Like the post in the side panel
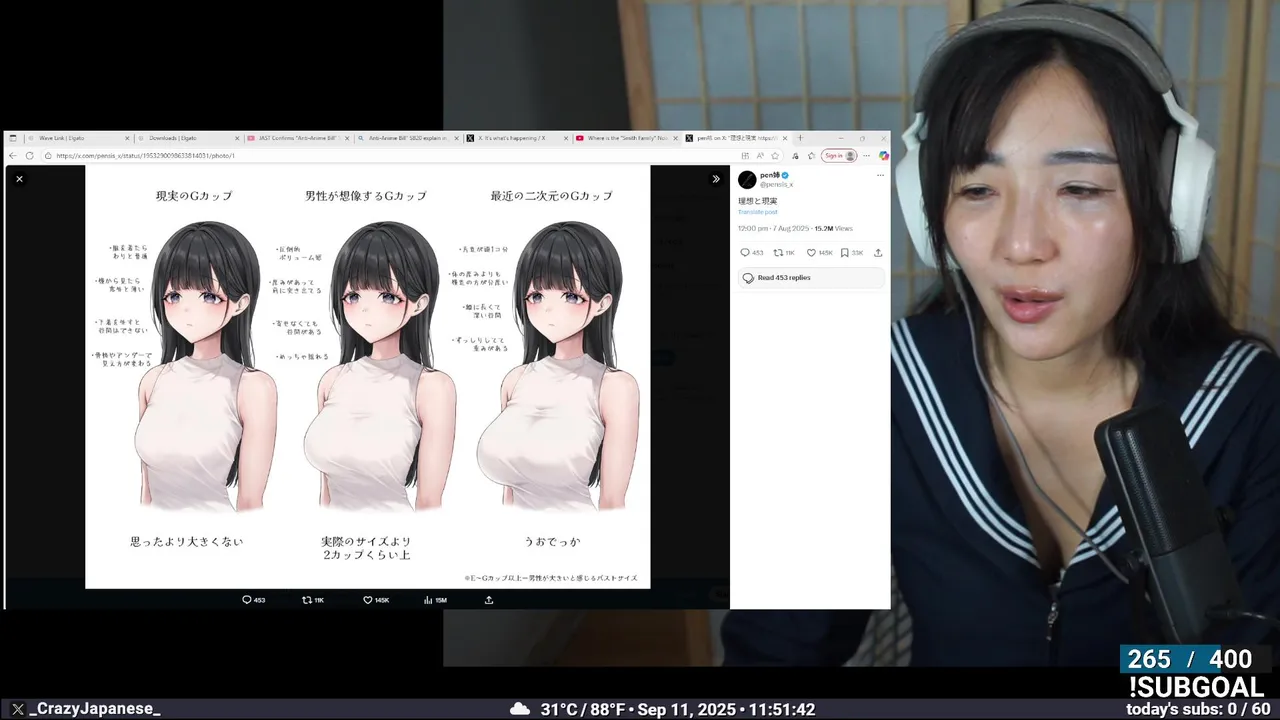Viewport: 1280px width, 720px height. (812, 253)
